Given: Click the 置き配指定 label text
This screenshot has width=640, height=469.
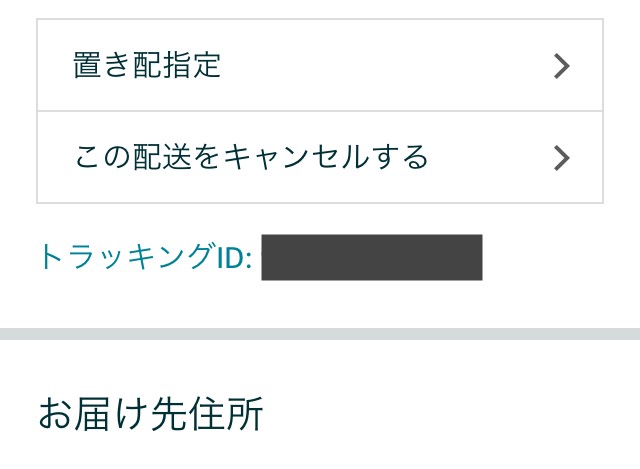Looking at the screenshot, I should pyautogui.click(x=147, y=65).
